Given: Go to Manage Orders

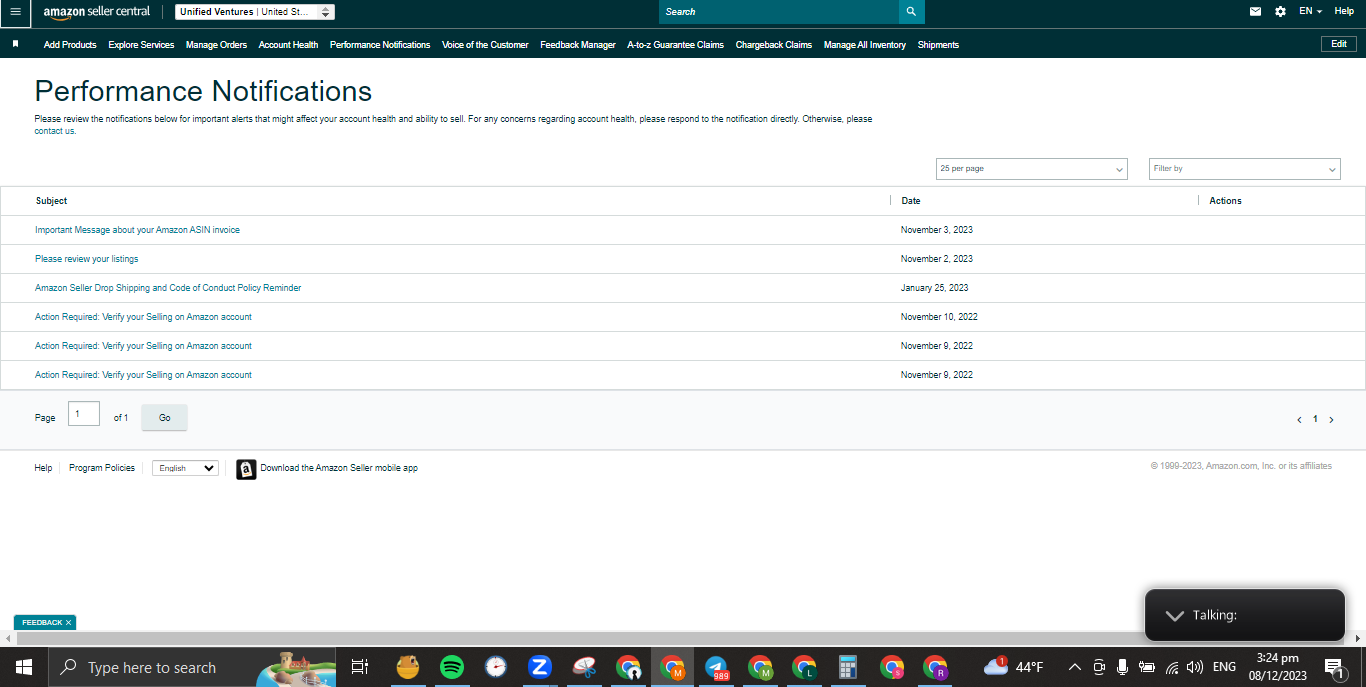Looking at the screenshot, I should [x=216, y=45].
